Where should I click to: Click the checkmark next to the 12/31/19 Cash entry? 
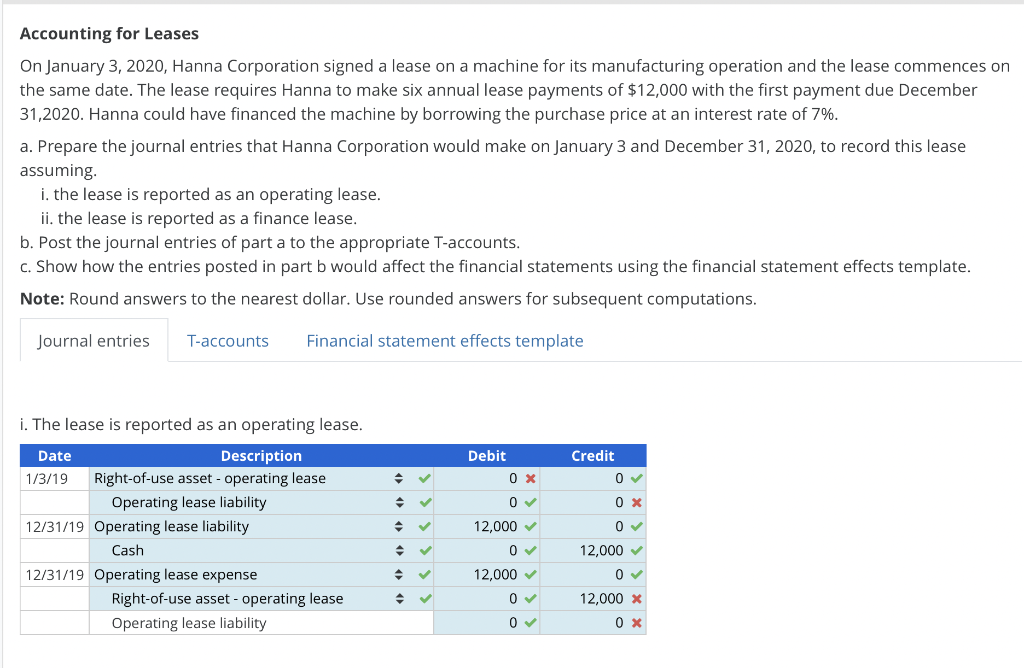tap(424, 550)
